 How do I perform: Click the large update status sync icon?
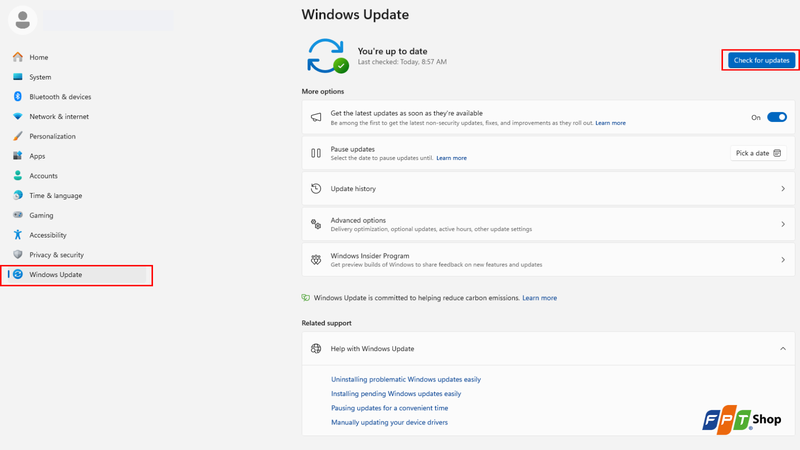328,56
